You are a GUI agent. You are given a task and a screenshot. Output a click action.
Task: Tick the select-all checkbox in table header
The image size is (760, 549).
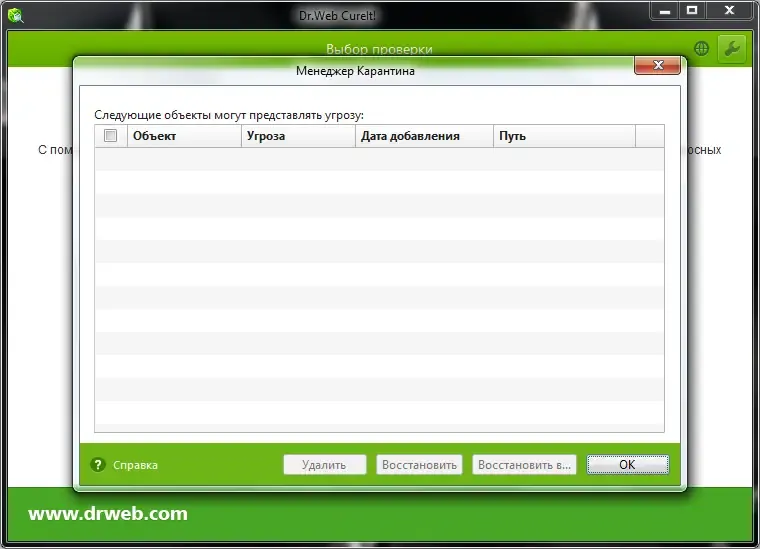click(111, 136)
